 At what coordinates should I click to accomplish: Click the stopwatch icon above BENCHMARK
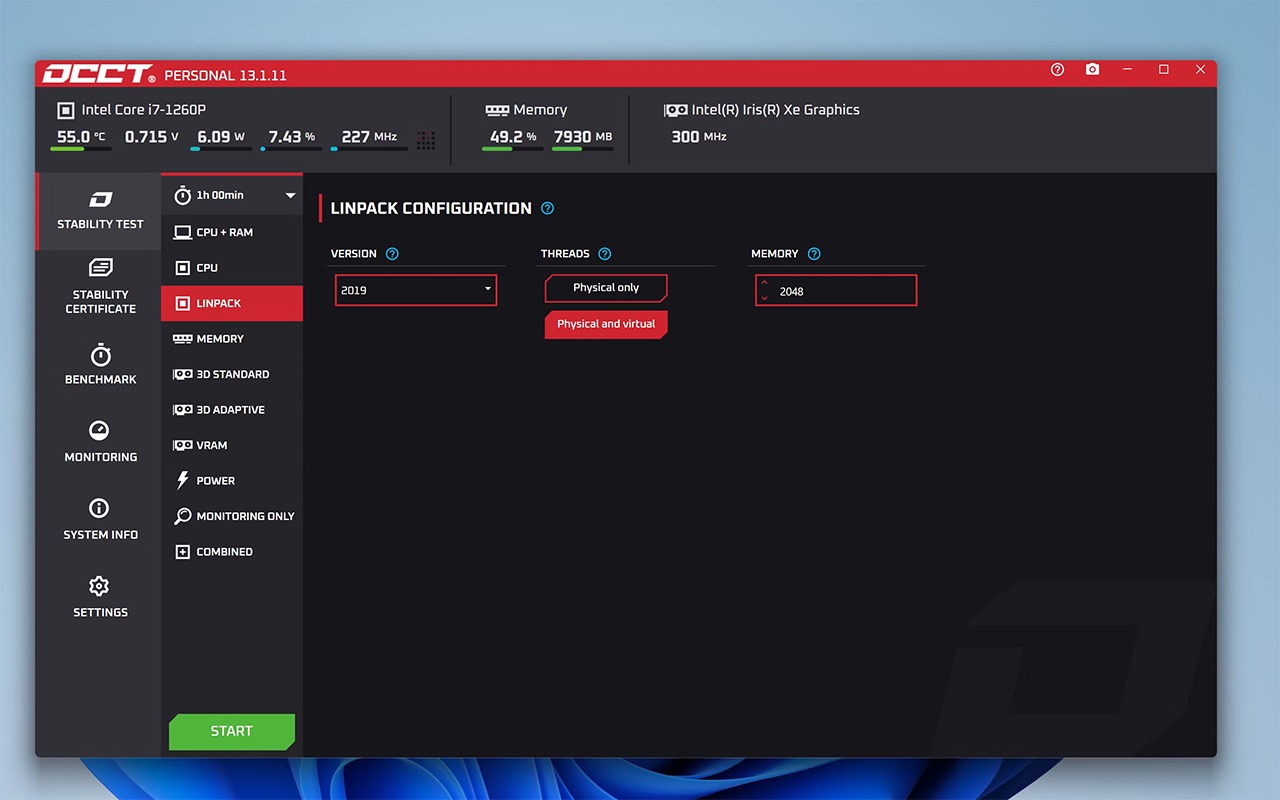click(x=100, y=354)
